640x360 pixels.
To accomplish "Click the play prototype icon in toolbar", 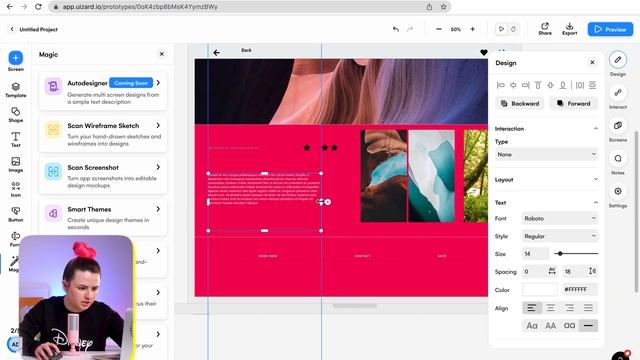I will click(x=501, y=29).
